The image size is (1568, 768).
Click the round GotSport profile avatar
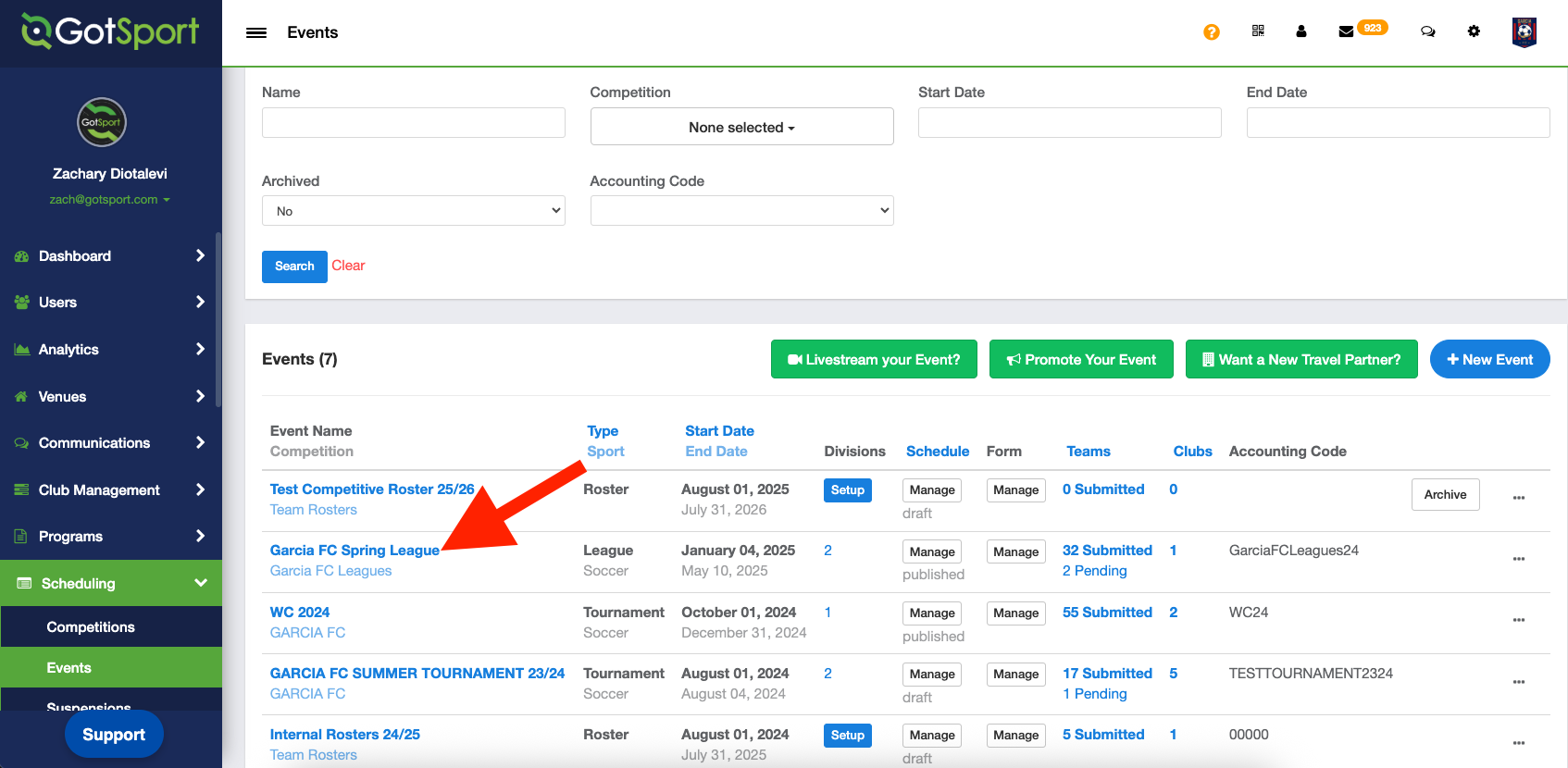click(102, 122)
